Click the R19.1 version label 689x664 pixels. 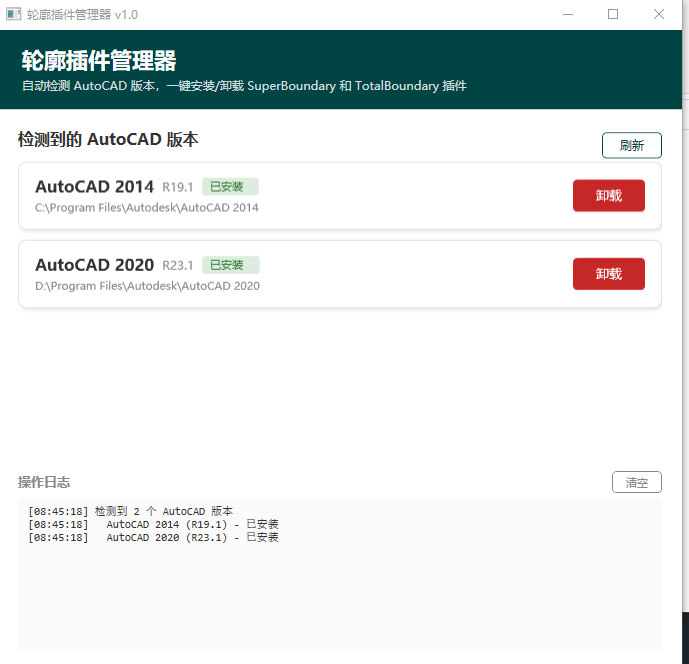tap(178, 188)
